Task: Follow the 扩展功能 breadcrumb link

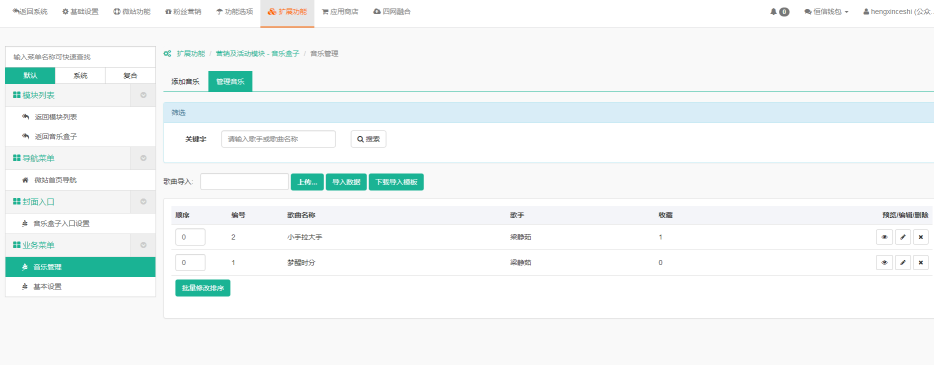Action: [x=191, y=54]
